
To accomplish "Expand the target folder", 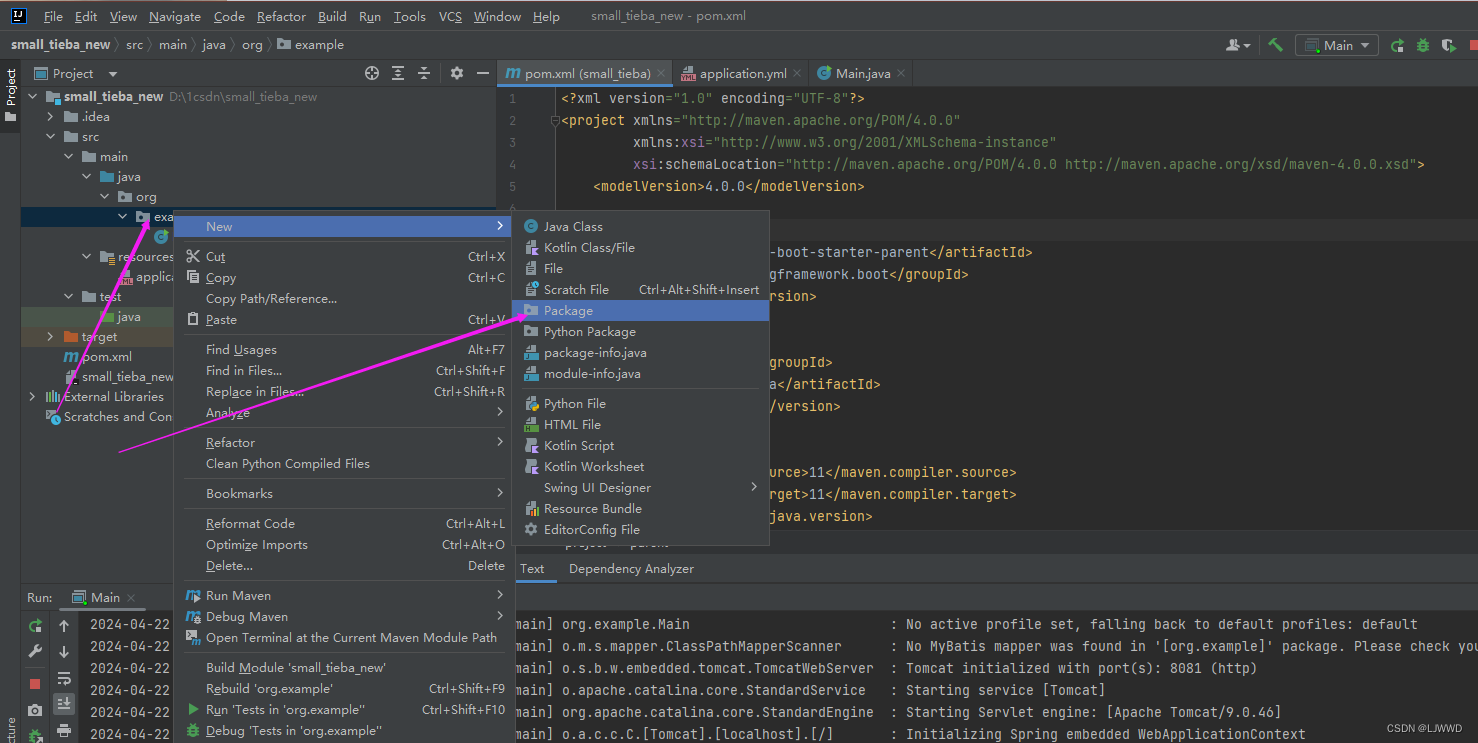I will click(x=51, y=337).
